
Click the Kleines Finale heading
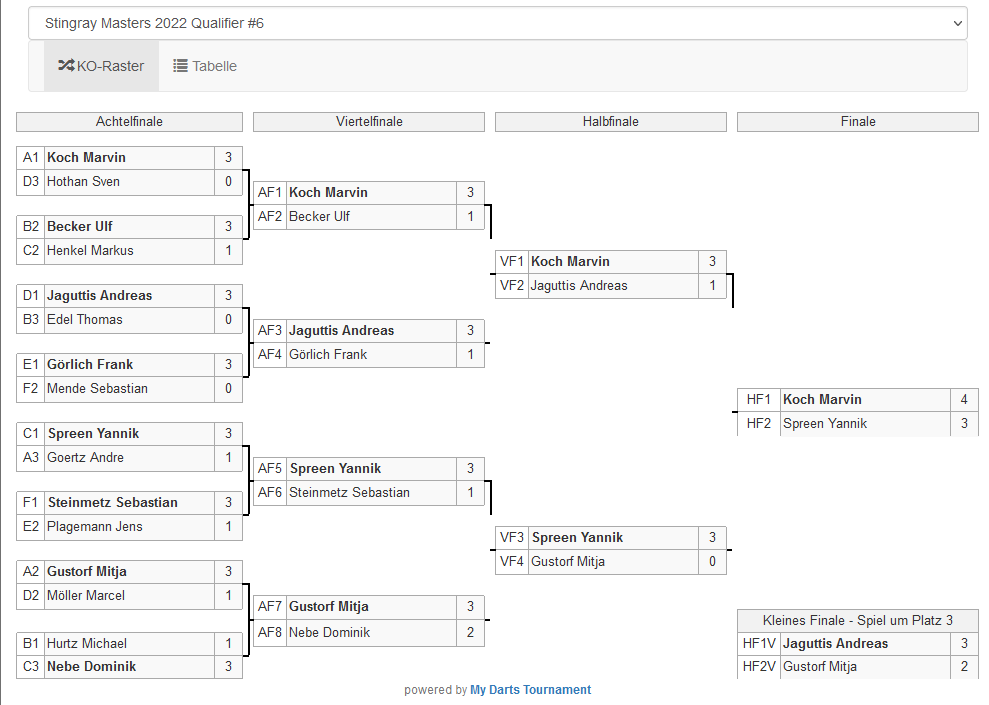857,621
